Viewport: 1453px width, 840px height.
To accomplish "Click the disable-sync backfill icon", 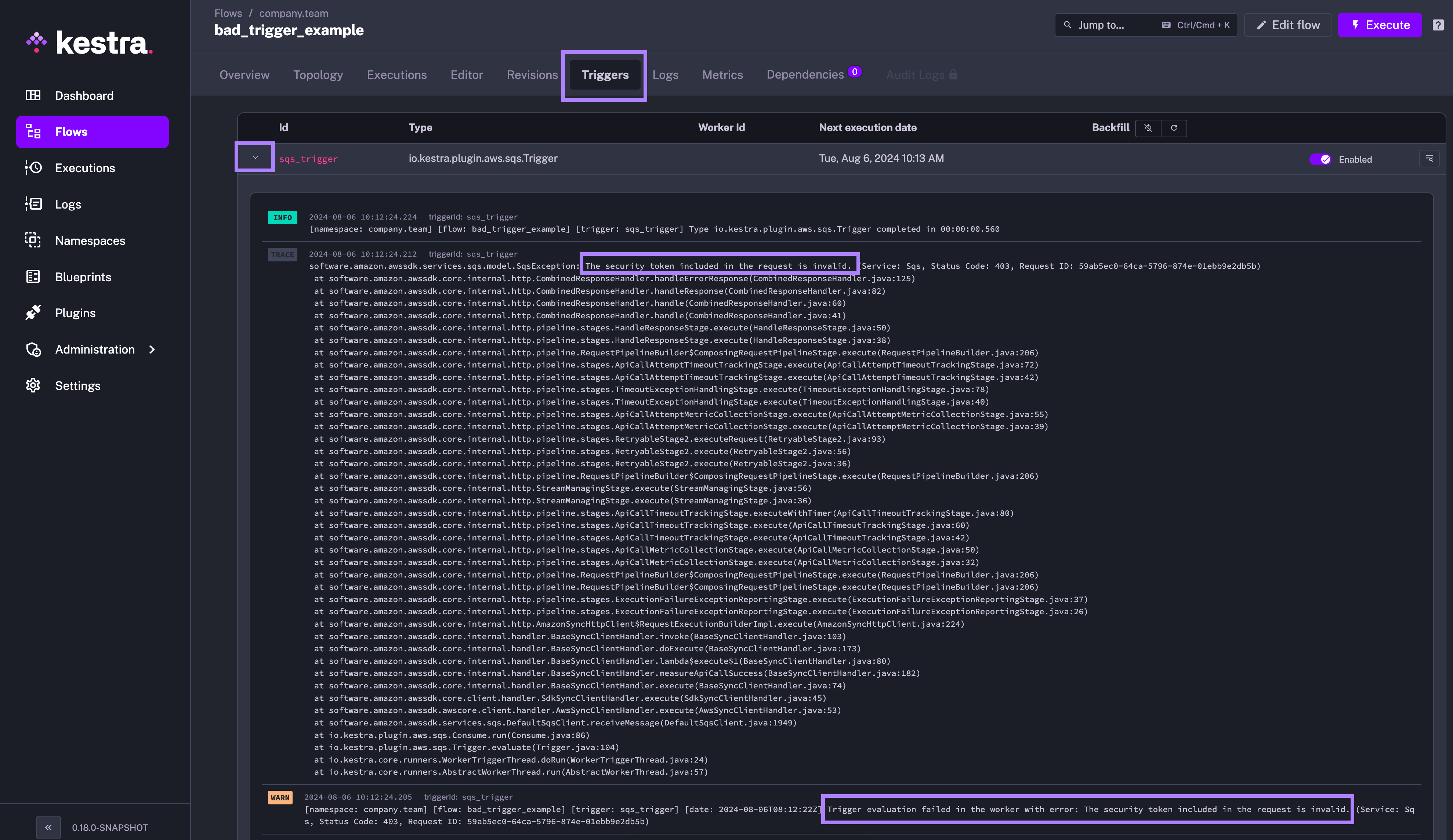I will 1148,128.
